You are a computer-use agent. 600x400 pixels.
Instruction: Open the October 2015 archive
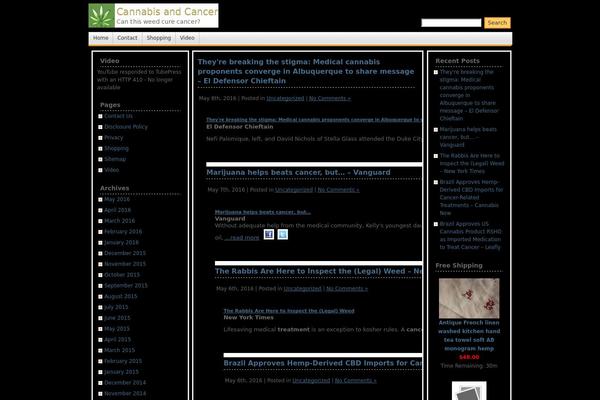coord(122,275)
